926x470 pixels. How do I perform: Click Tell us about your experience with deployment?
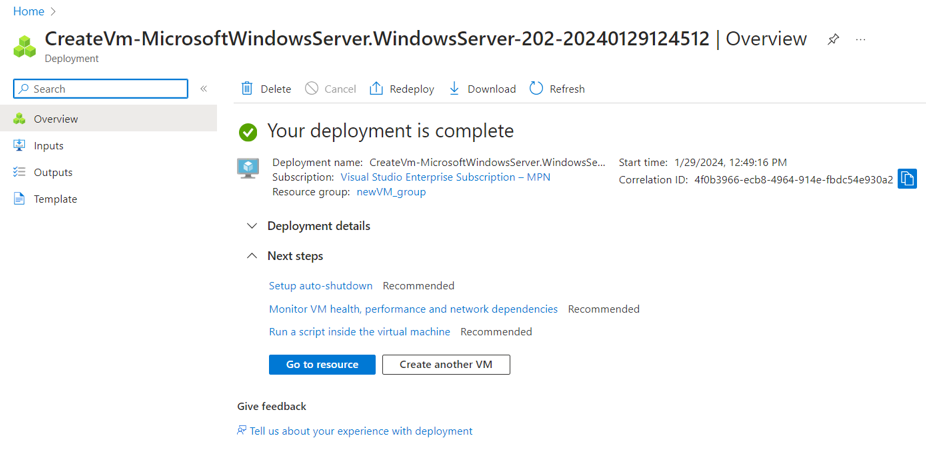click(x=361, y=431)
